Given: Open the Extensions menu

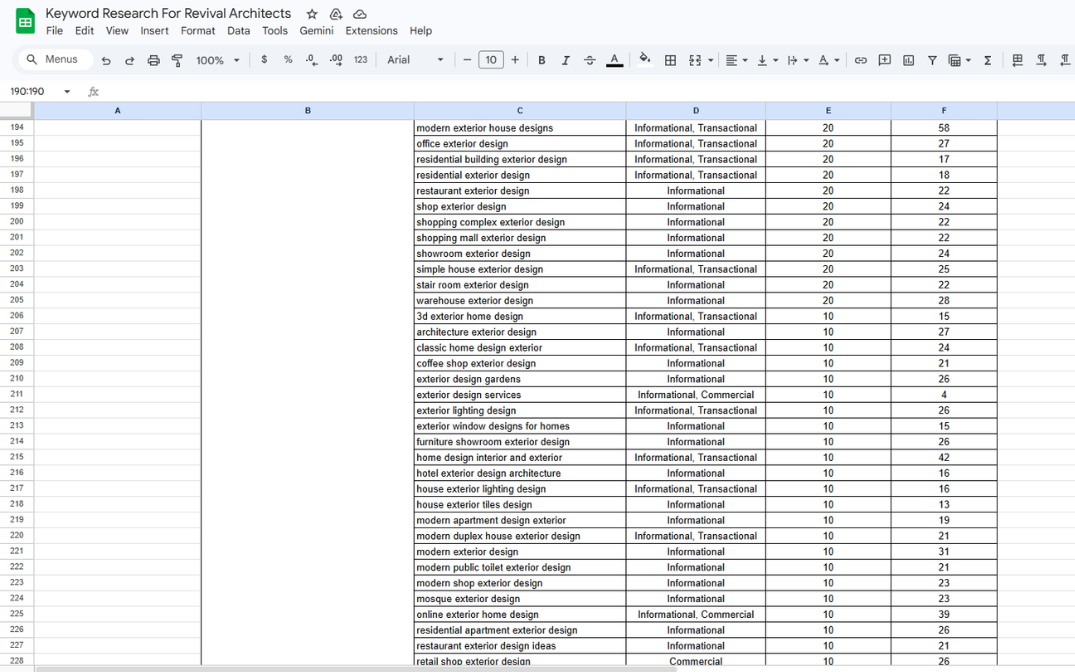Looking at the screenshot, I should (x=371, y=31).
